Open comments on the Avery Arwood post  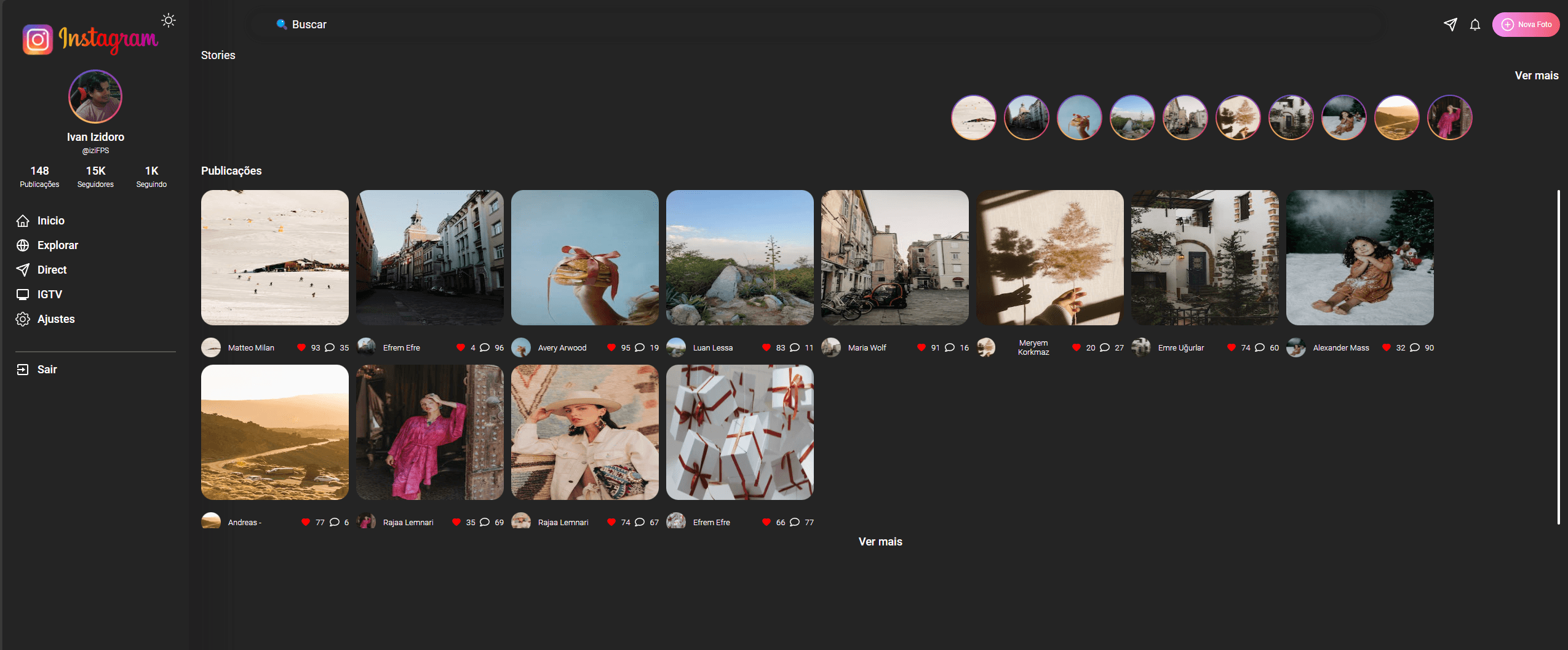tap(640, 347)
